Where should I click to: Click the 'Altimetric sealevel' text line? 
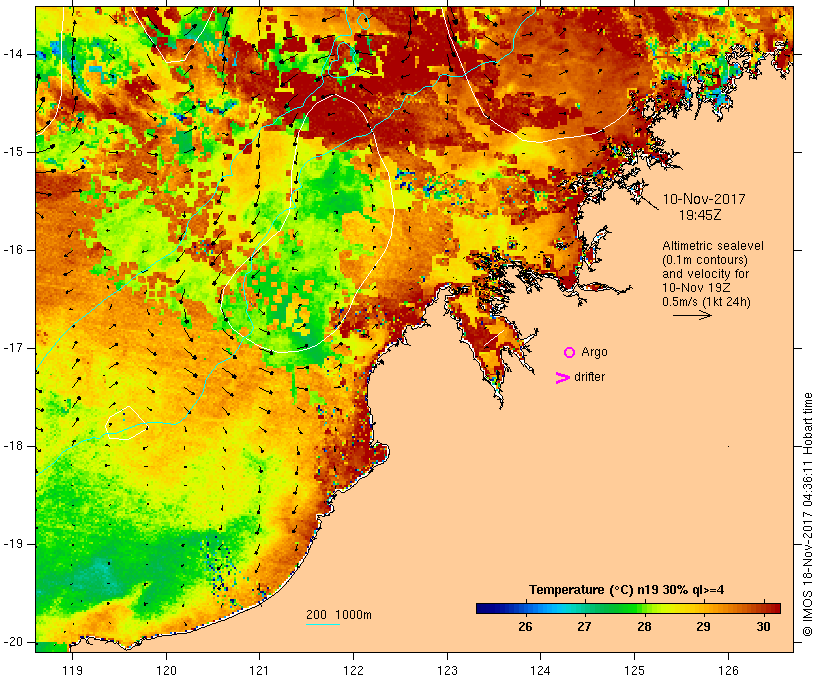pos(713,246)
